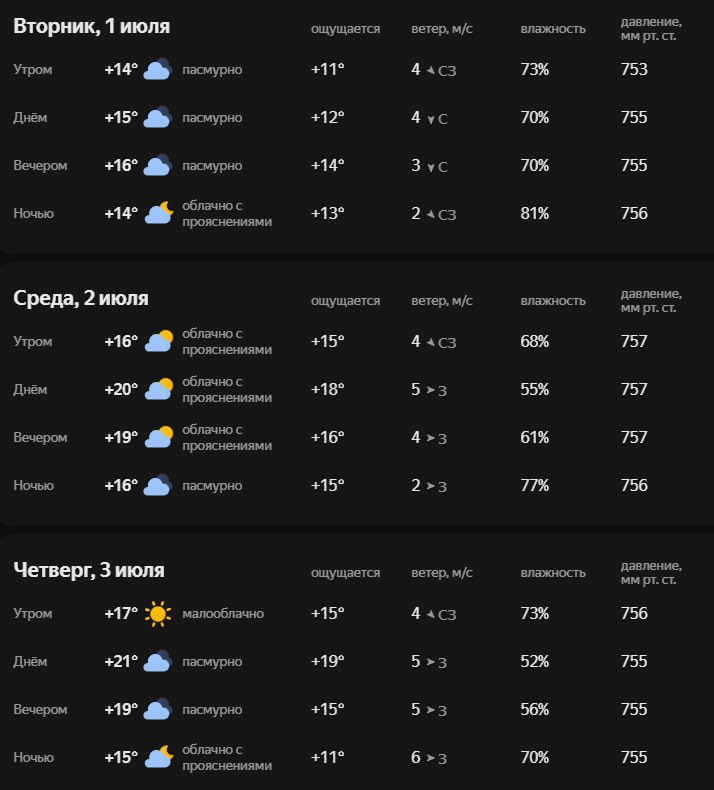Screen dimensions: 714x790
Task: Click the north wind arrow for Tuesday evening
Action: (x=431, y=167)
